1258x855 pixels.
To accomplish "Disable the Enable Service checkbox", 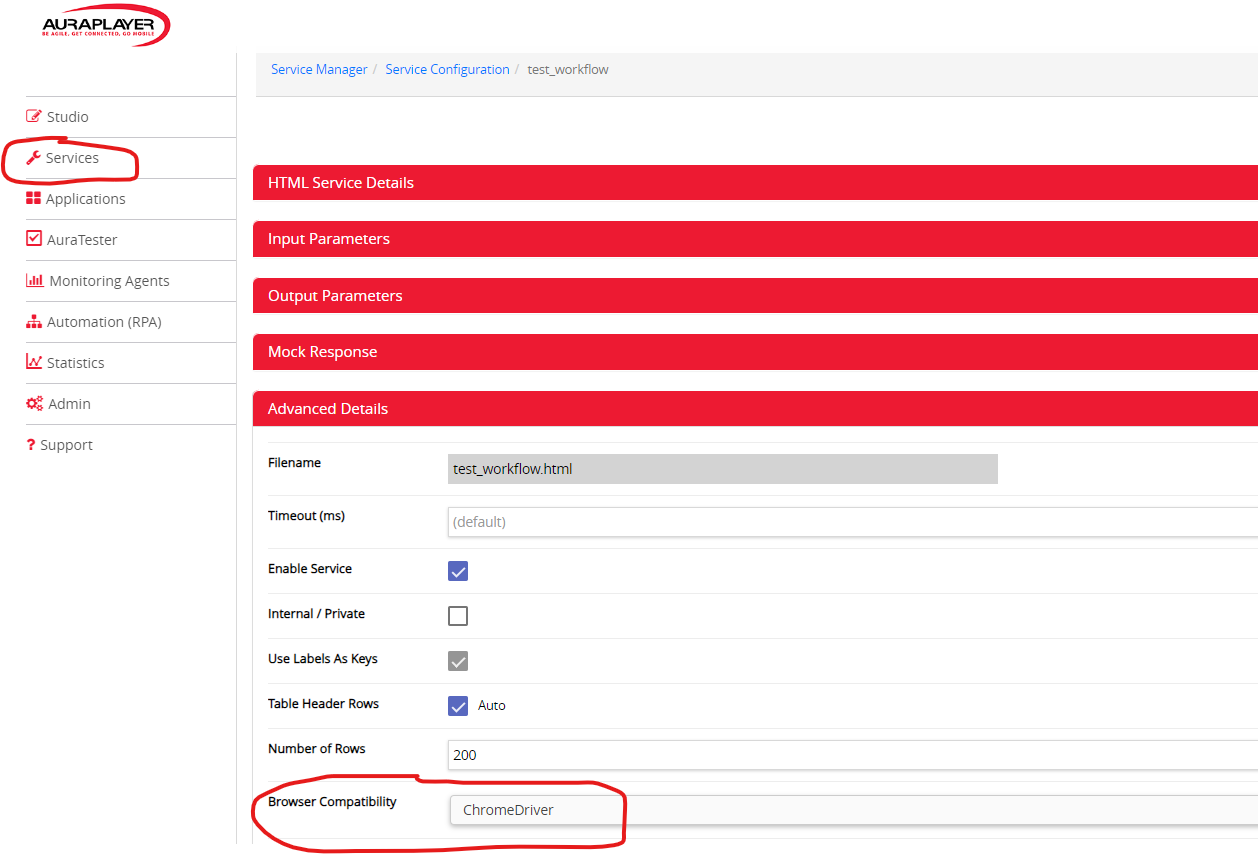I will (458, 571).
